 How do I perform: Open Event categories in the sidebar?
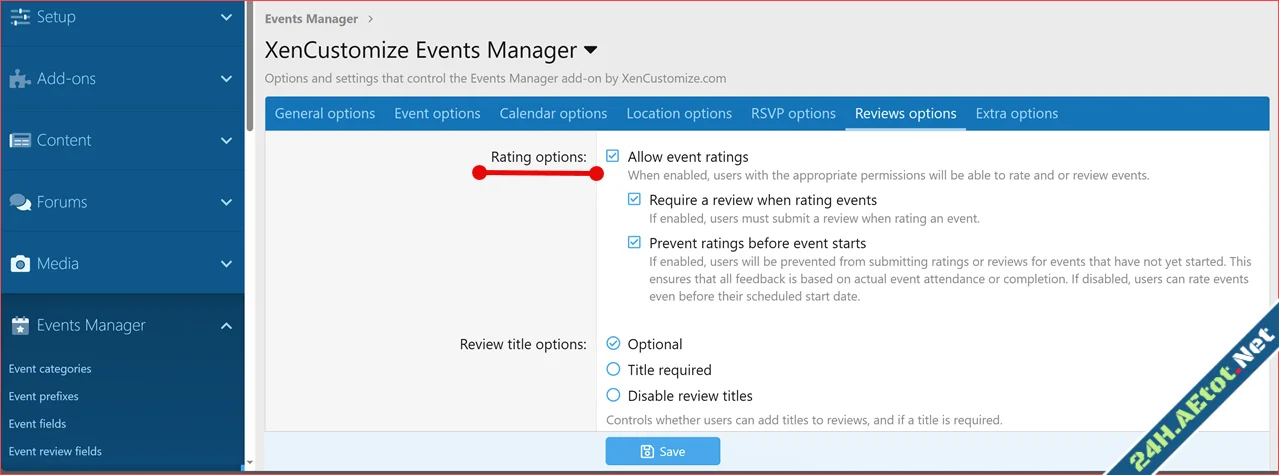(50, 369)
